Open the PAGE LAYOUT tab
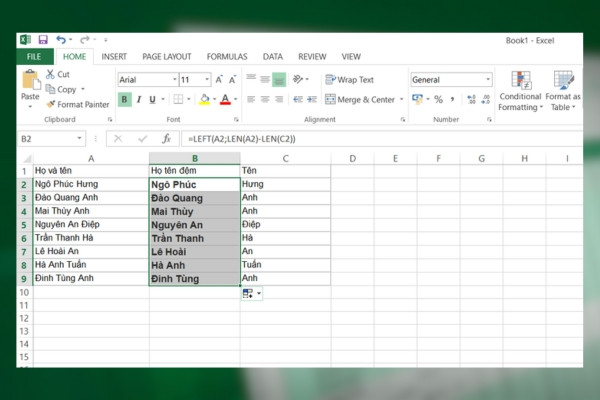 [x=167, y=57]
